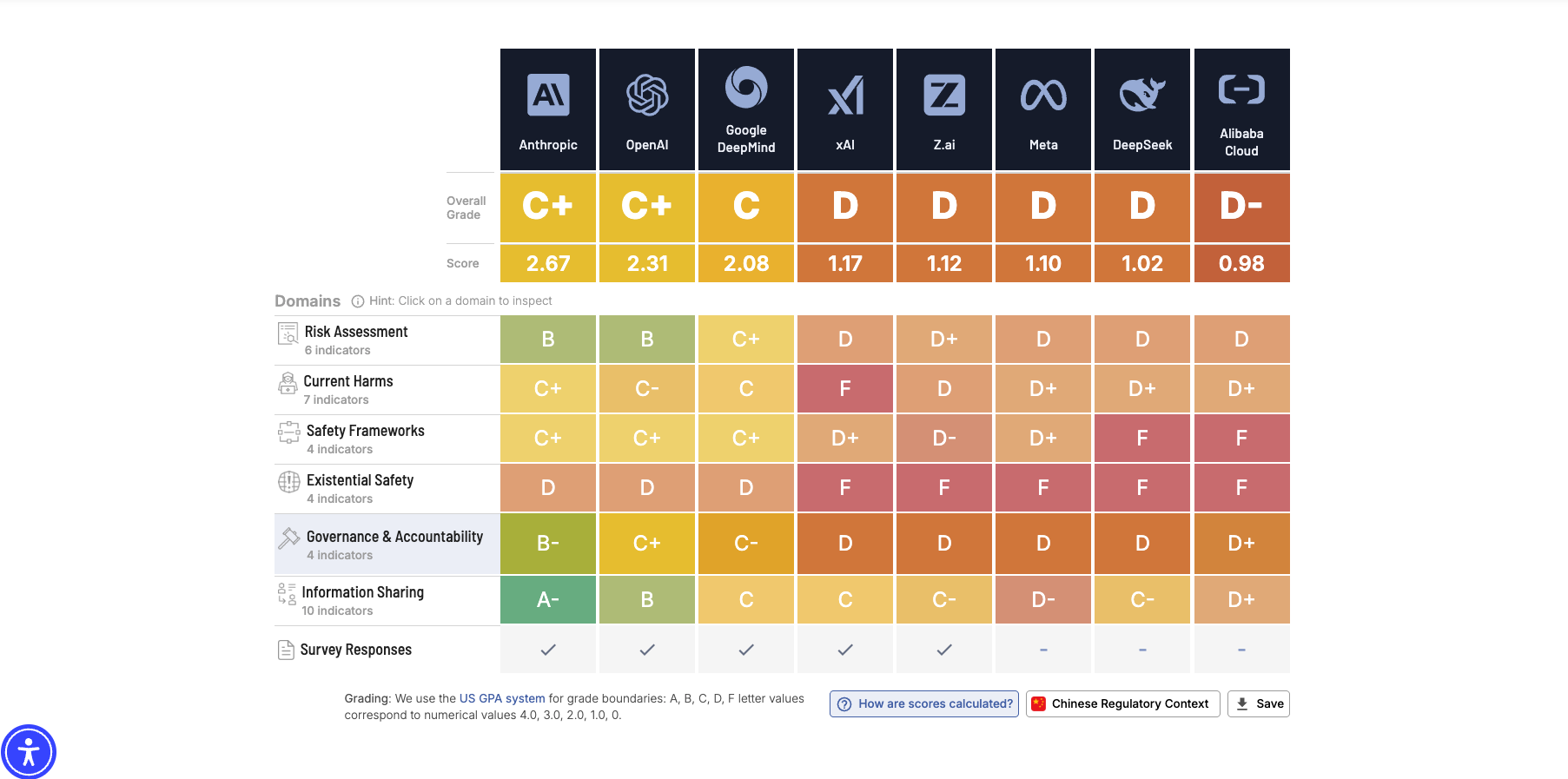The height and width of the screenshot is (779, 1568).
Task: Open the US GPA system link
Action: click(x=500, y=697)
